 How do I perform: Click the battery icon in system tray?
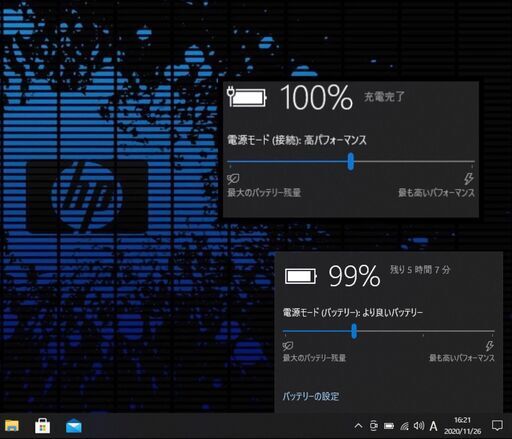click(x=389, y=426)
